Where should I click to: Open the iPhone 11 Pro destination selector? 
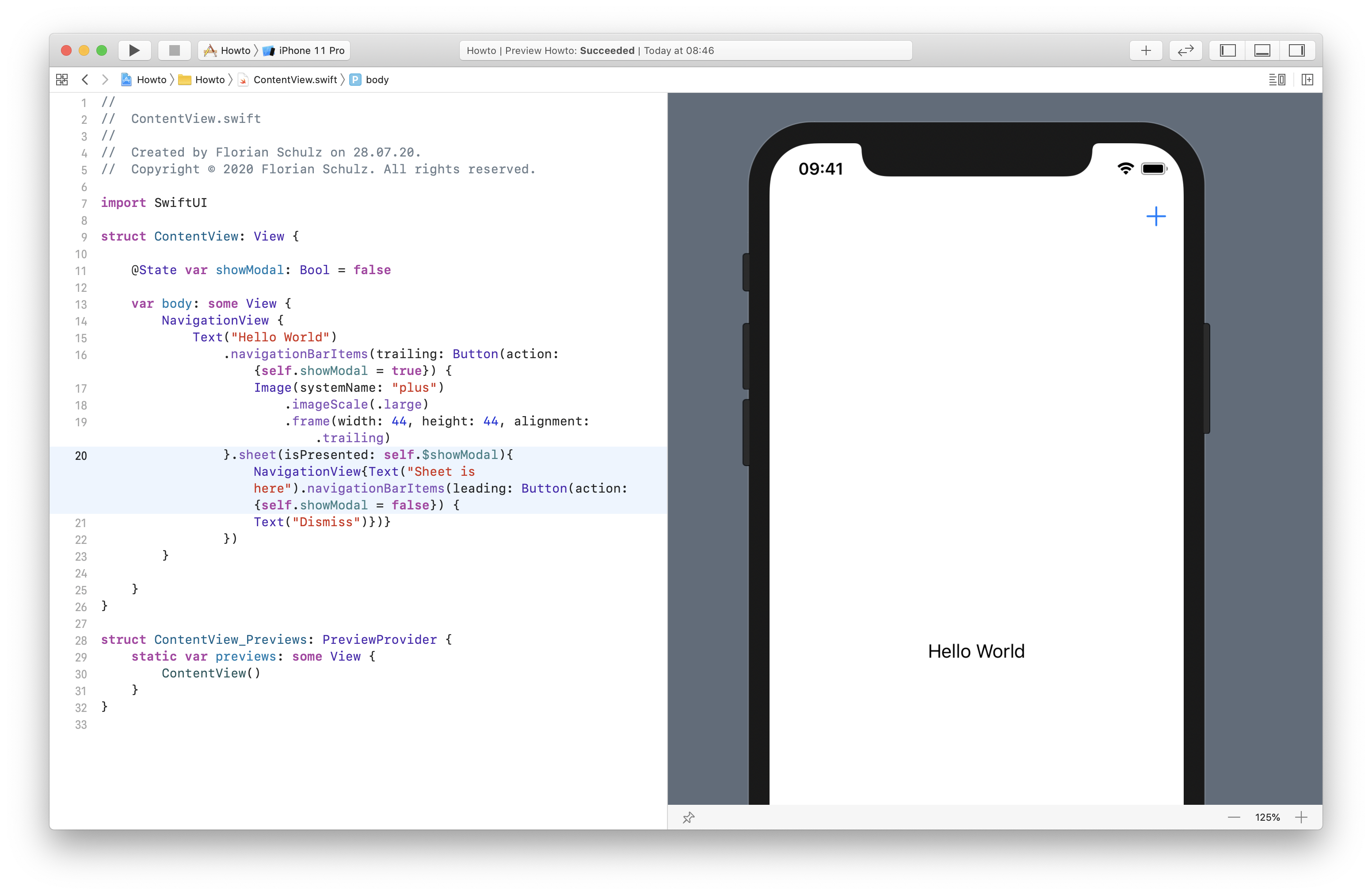304,50
